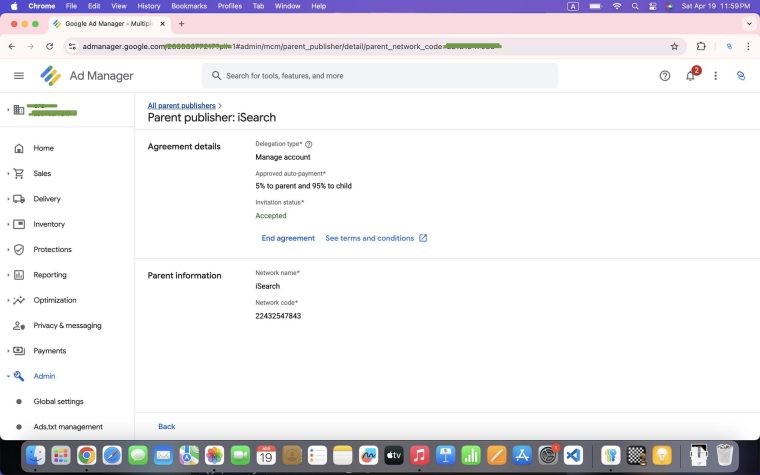Open the help question mark icon
Screen dimensions: 760x475
[665, 76]
